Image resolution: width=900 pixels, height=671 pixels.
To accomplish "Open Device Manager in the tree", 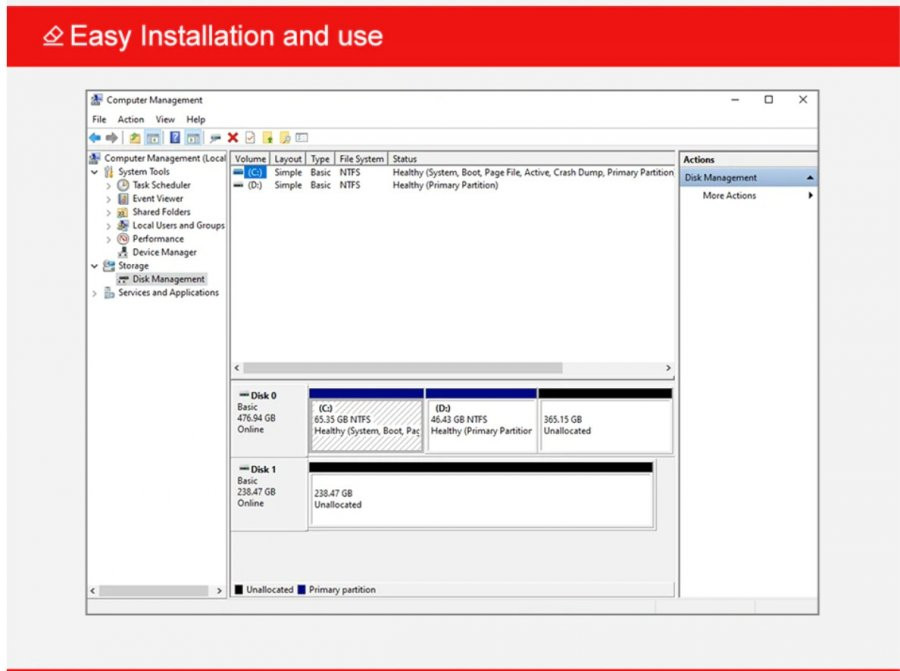I will click(164, 252).
